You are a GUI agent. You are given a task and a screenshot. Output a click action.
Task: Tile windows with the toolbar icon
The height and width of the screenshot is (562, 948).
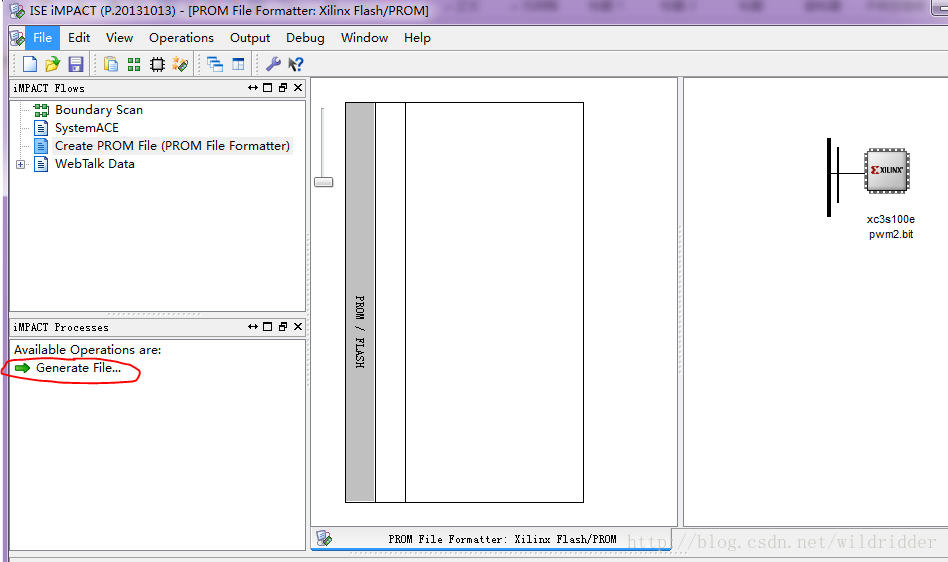[x=238, y=64]
